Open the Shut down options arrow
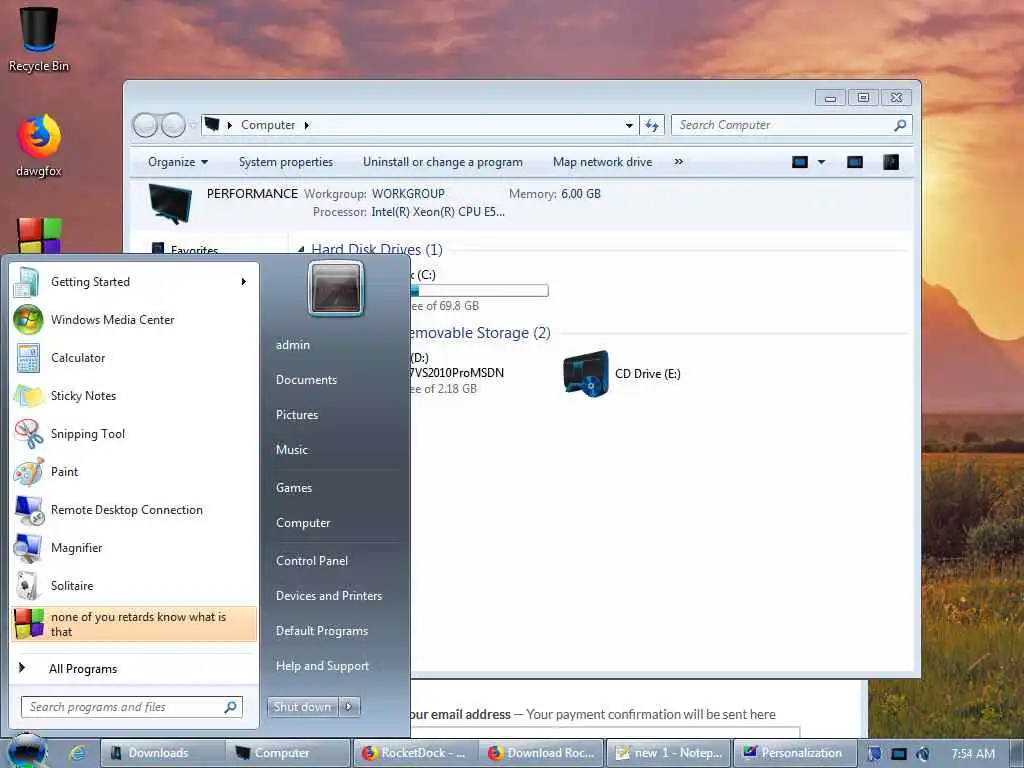The height and width of the screenshot is (768, 1024). pos(349,707)
